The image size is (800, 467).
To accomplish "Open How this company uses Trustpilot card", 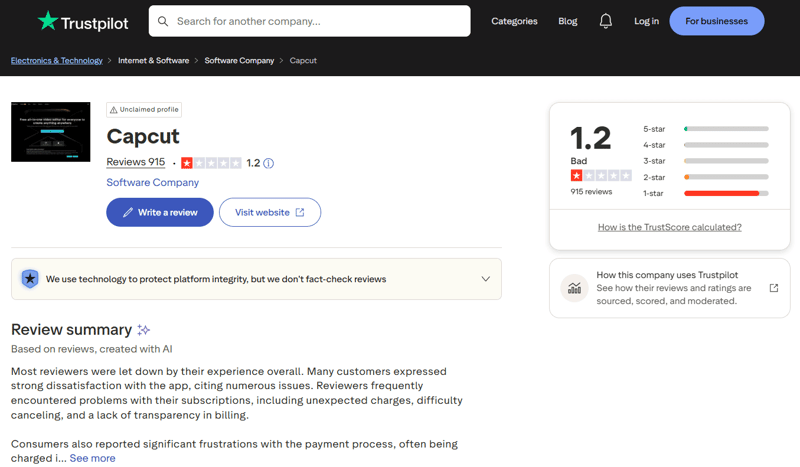I will [x=669, y=288].
